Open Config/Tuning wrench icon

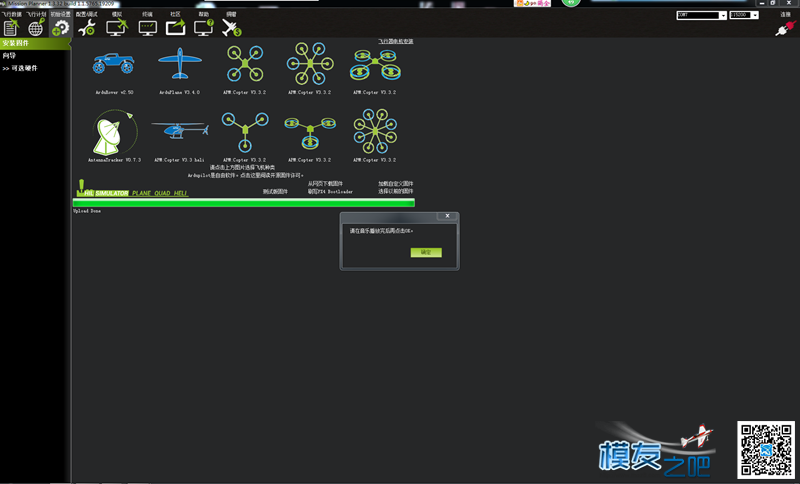87,28
